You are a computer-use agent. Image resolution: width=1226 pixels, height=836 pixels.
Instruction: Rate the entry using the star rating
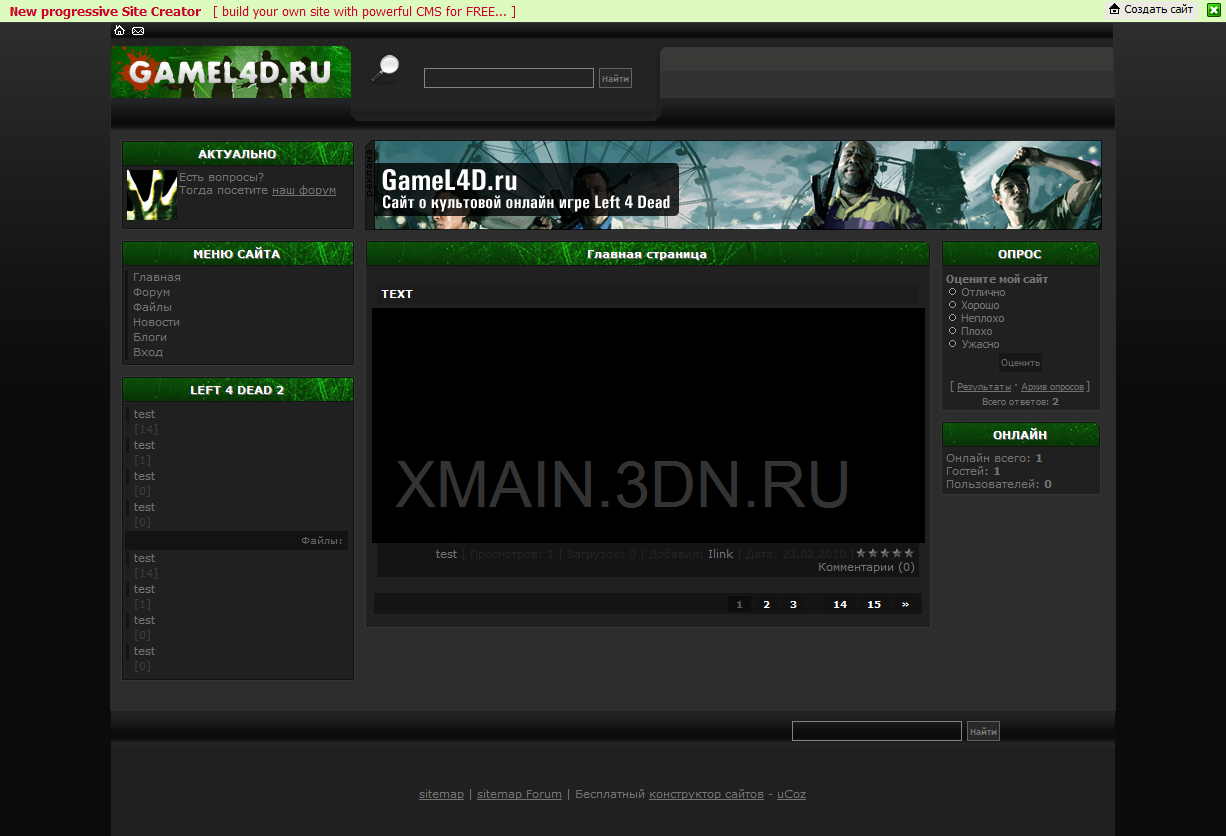[x=884, y=552]
